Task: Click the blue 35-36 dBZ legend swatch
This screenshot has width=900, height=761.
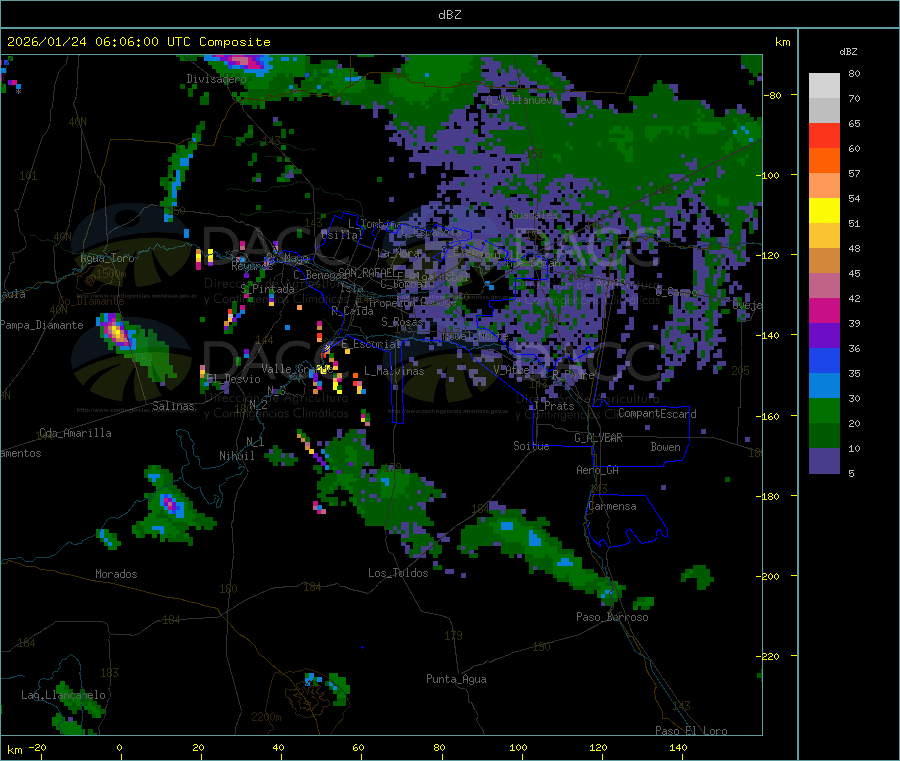Action: 824,360
